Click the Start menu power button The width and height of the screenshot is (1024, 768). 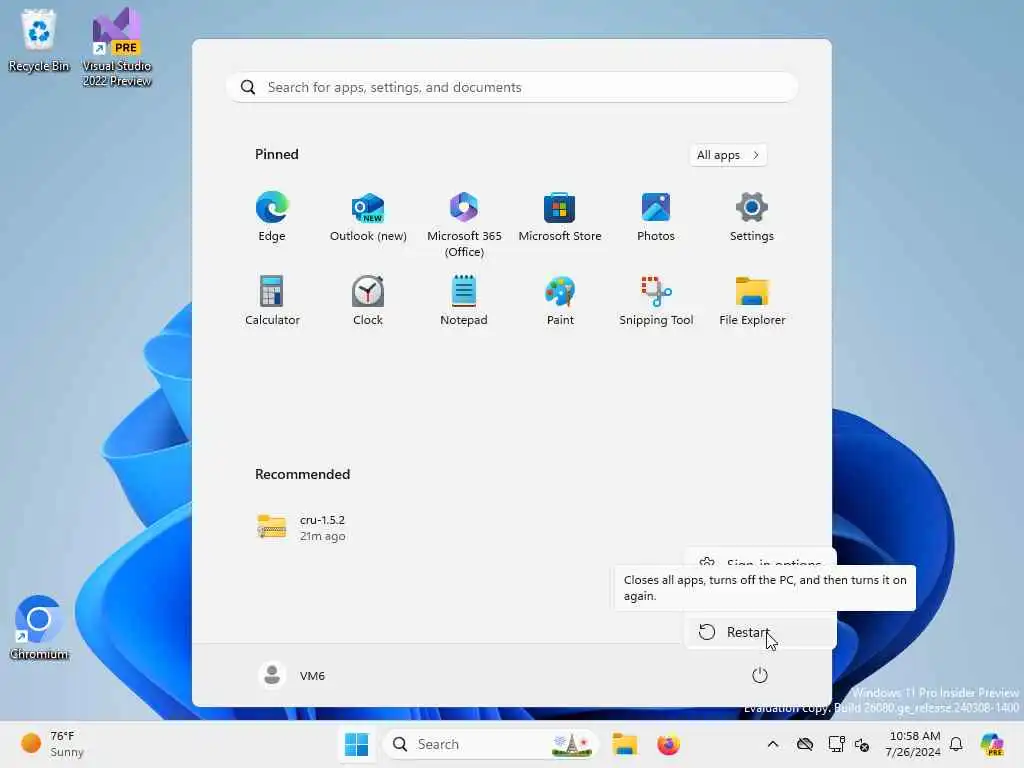pos(760,675)
